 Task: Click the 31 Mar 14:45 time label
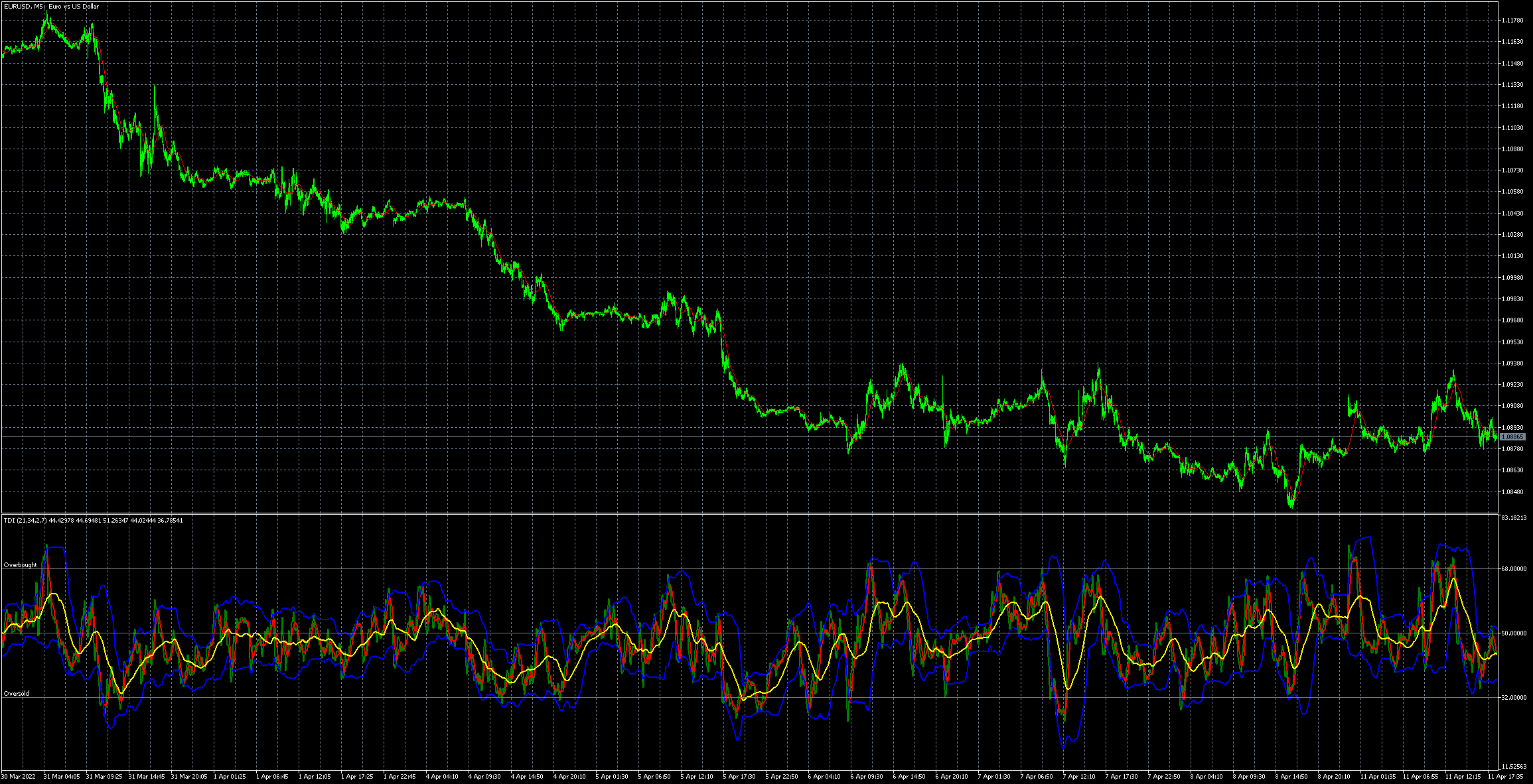[147, 776]
